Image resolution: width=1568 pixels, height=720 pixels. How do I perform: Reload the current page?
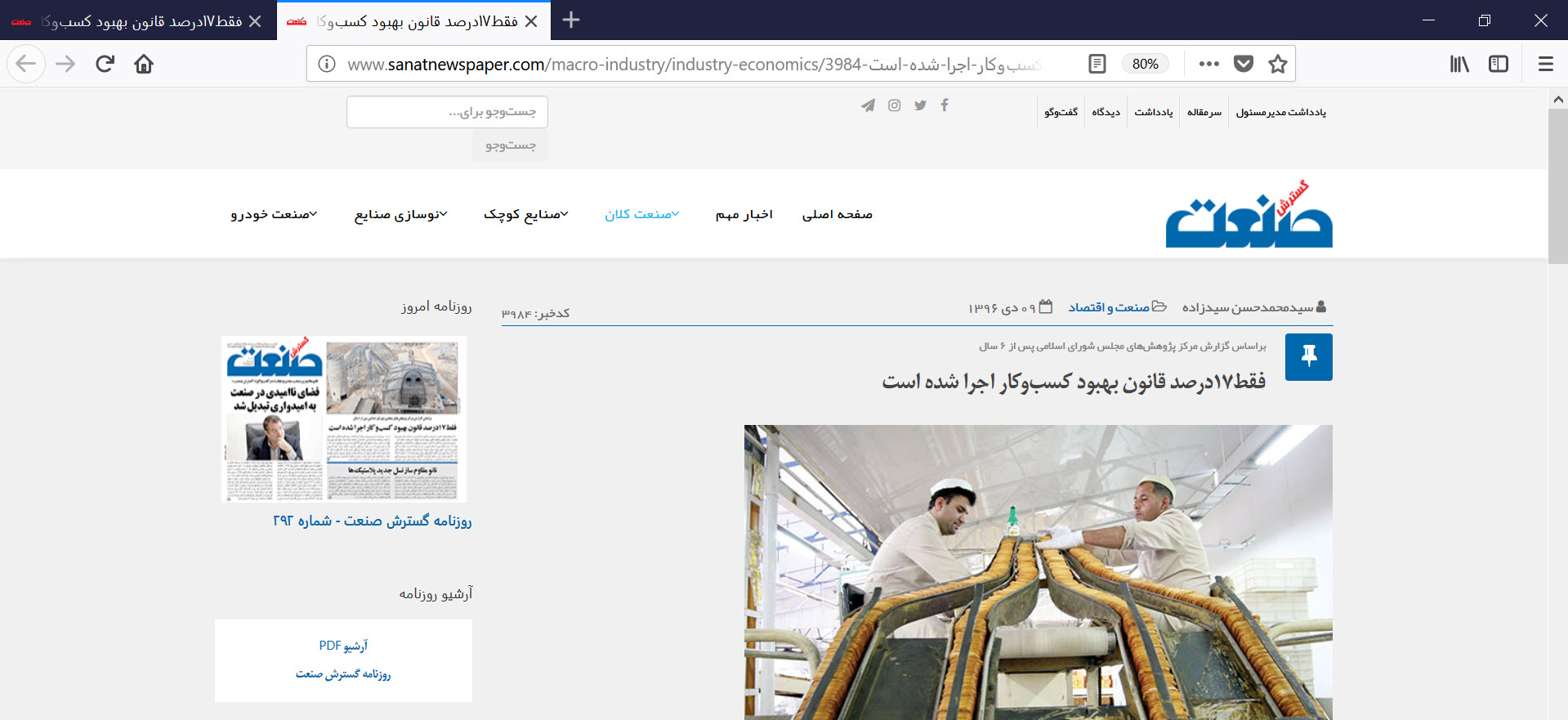[105, 64]
